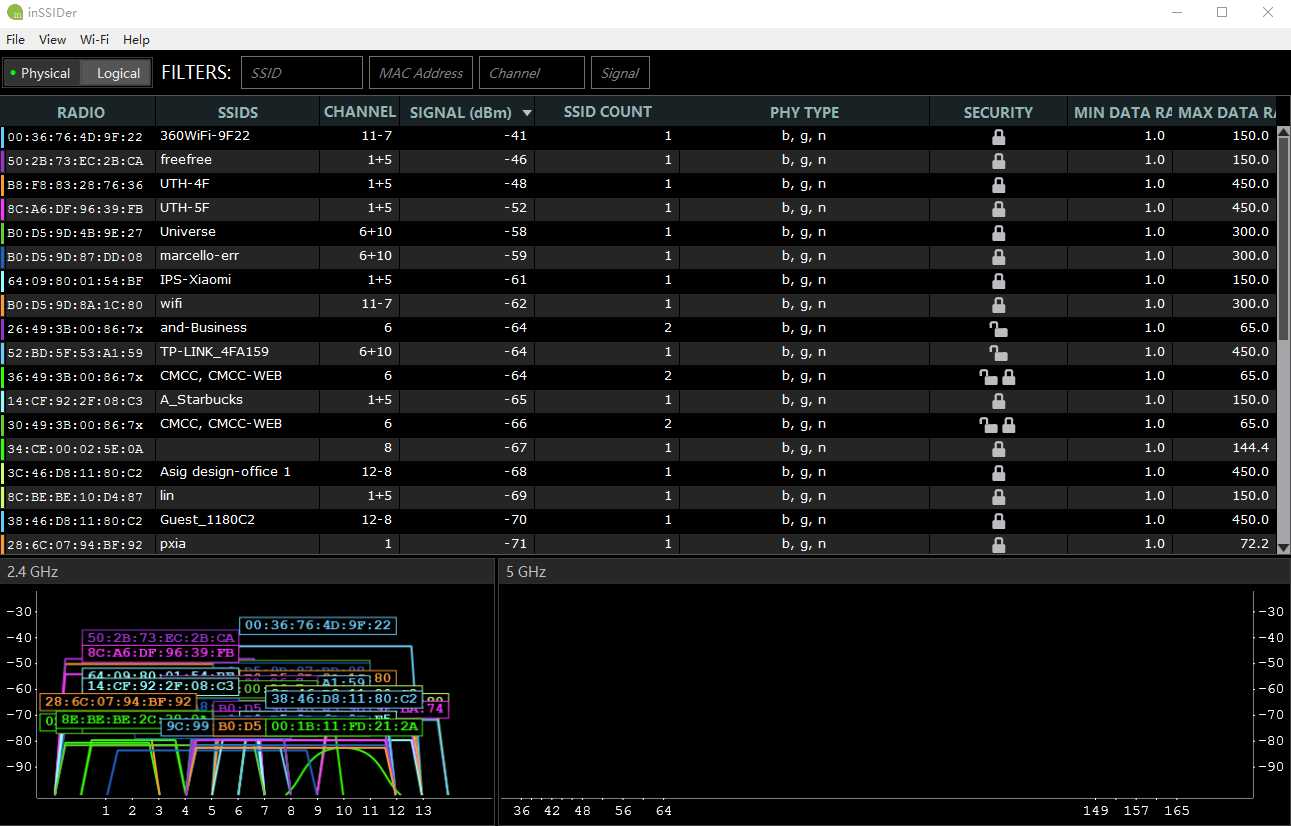Select the Universe SSID row
The height and width of the screenshot is (826, 1291).
(x=639, y=232)
